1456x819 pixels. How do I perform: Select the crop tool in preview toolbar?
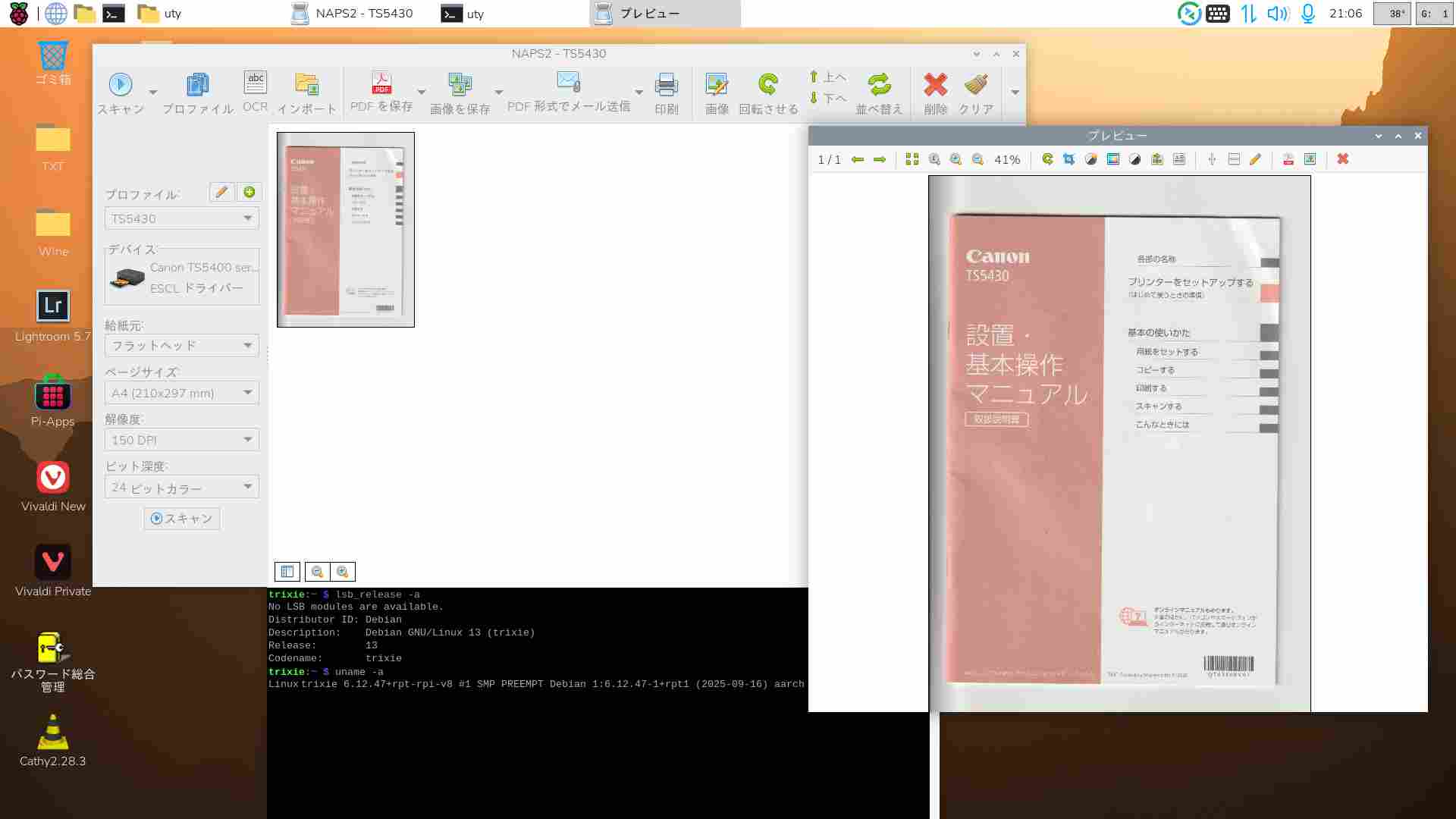[1069, 159]
